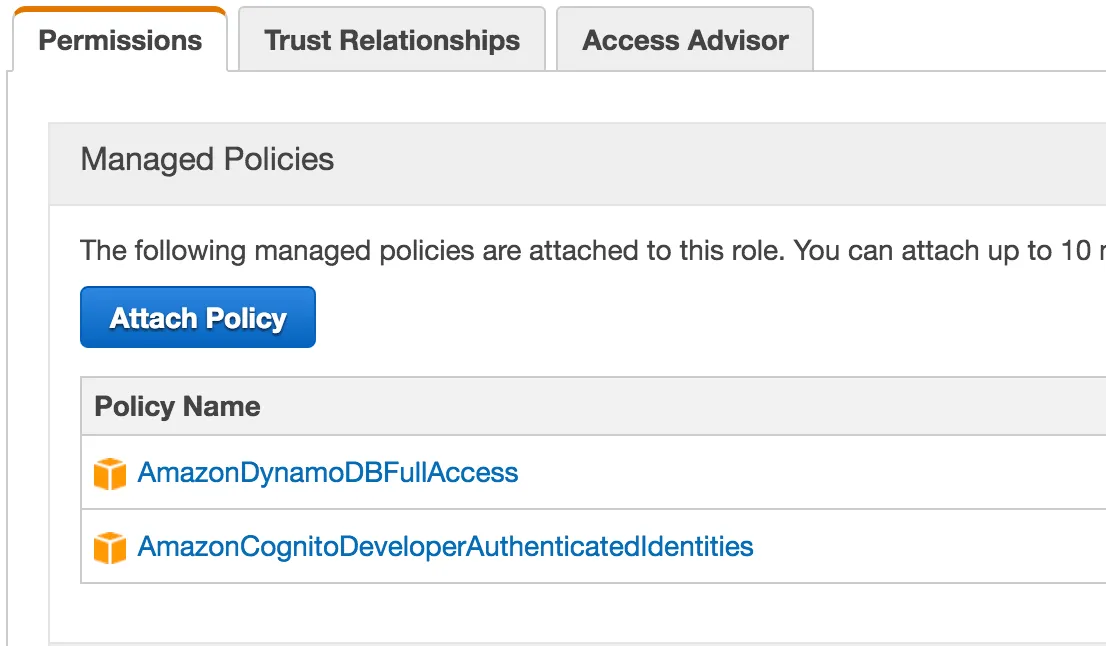Click empty space in Managed Policies header bar
This screenshot has height=646, width=1106.
click(x=700, y=160)
